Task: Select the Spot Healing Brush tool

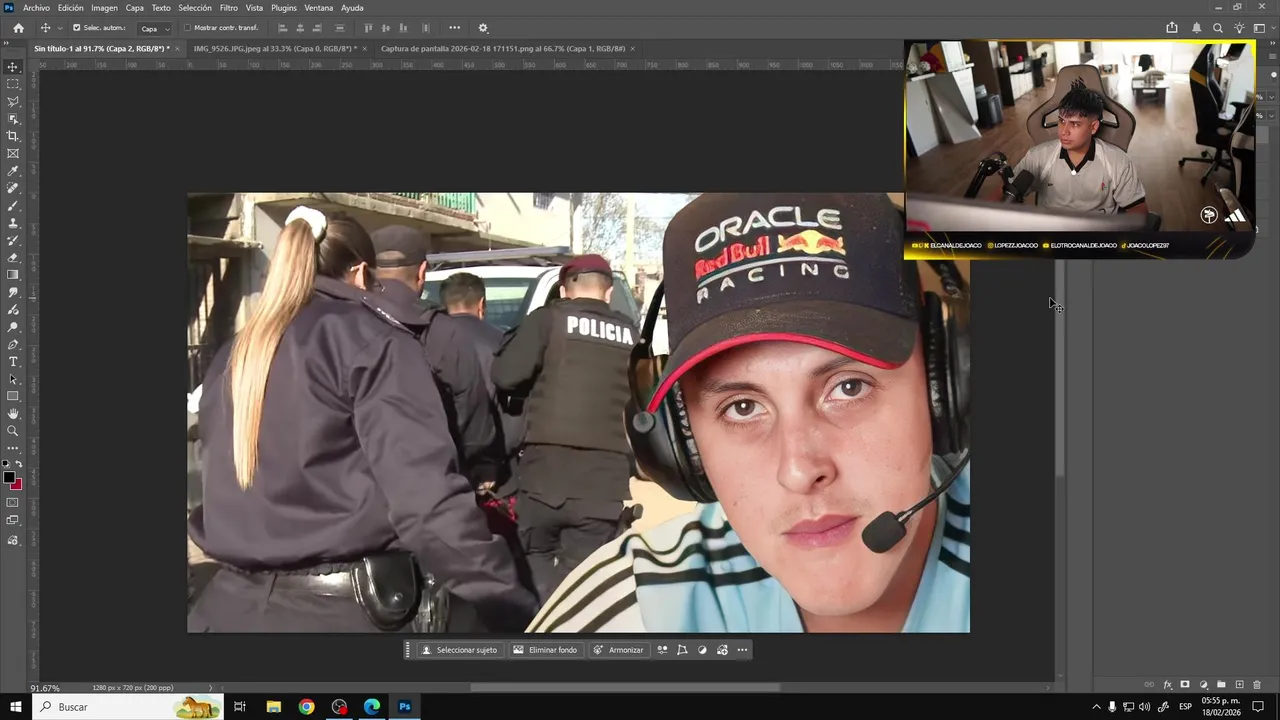Action: [x=13, y=188]
